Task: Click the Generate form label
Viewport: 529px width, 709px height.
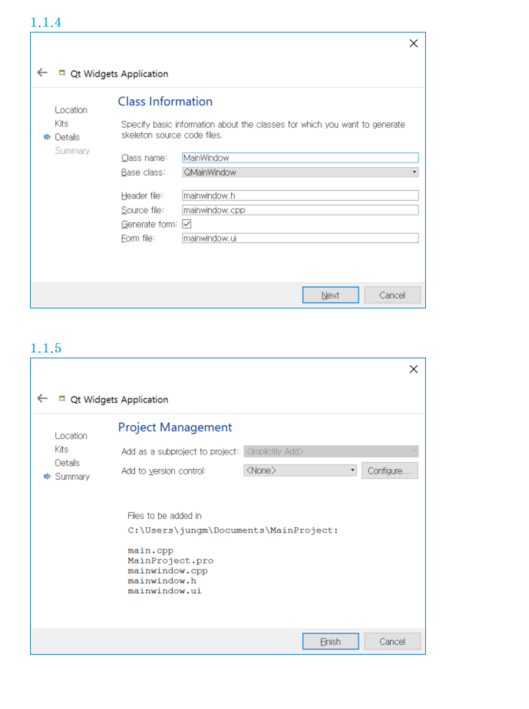Action: click(149, 224)
